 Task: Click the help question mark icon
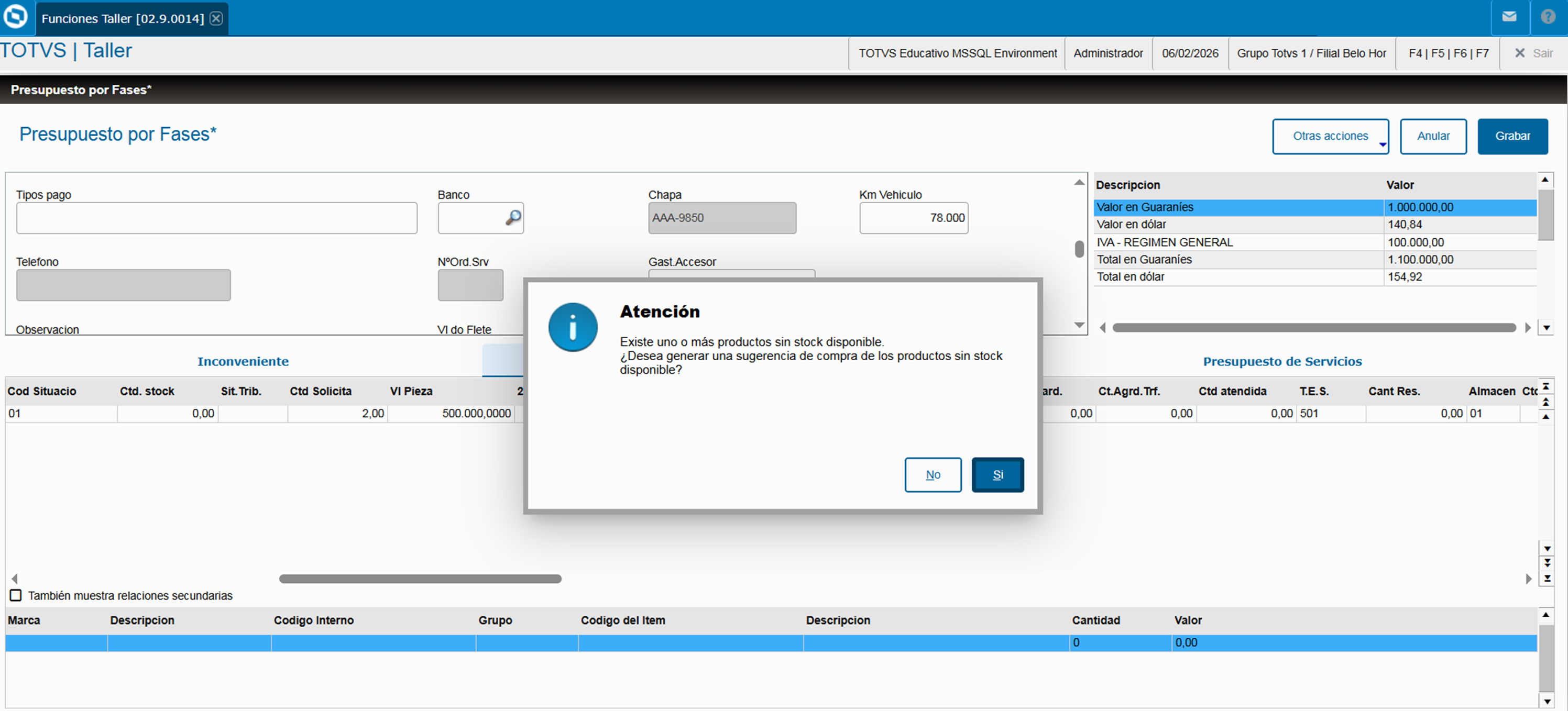click(1548, 17)
